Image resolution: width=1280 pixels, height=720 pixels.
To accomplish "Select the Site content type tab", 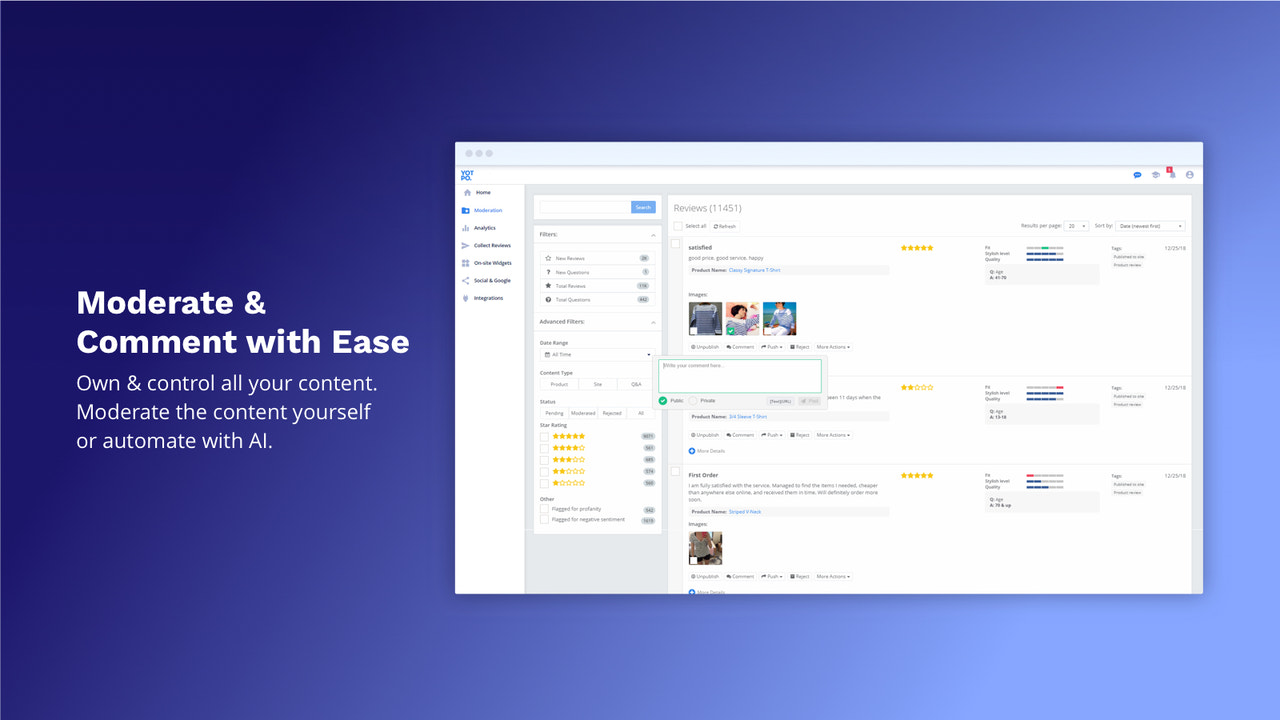I will pyautogui.click(x=597, y=384).
